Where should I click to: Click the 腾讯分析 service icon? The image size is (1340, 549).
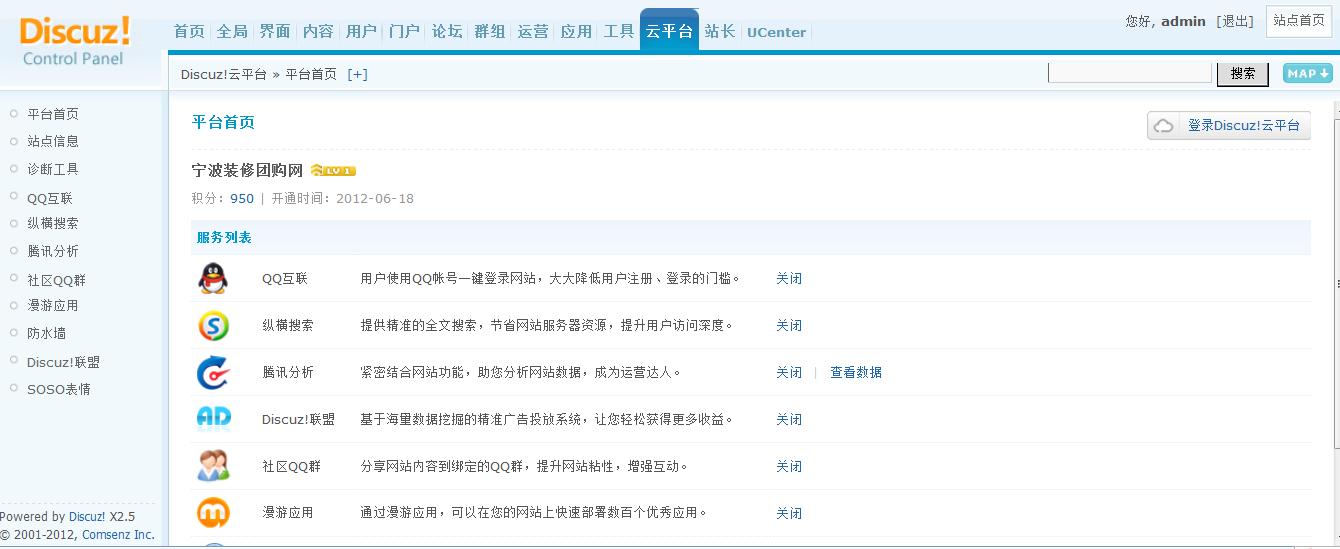212,372
